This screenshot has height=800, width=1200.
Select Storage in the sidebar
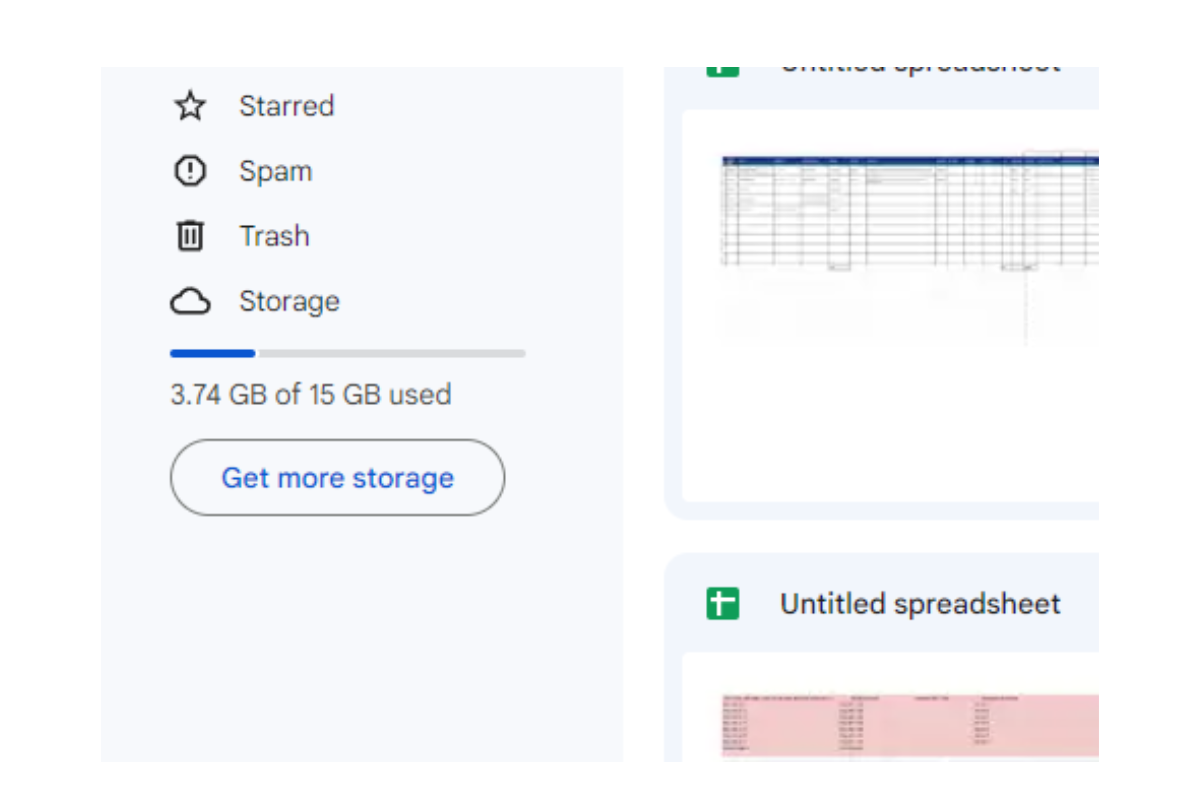(x=289, y=301)
